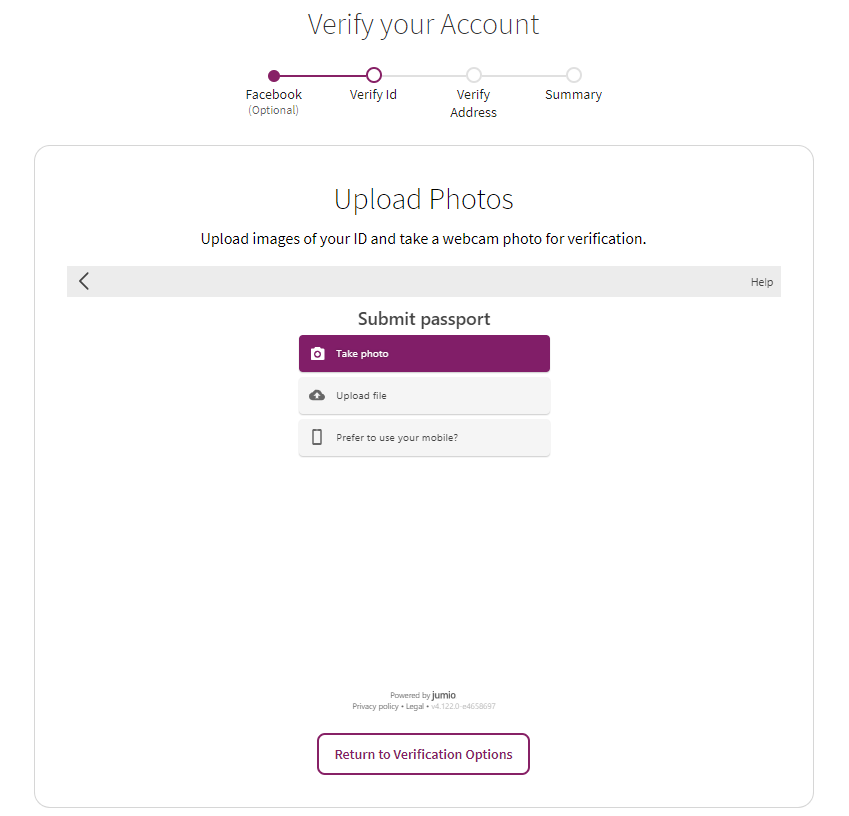Choose the Take photo button

coord(424,354)
